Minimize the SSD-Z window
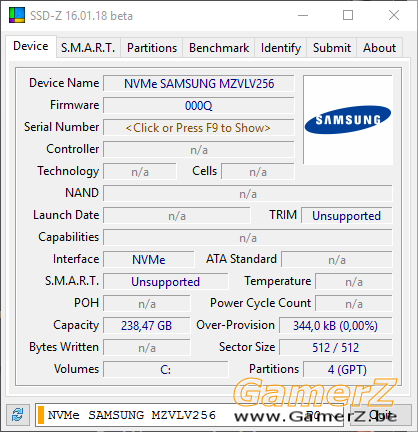Image resolution: width=418 pixels, height=432 pixels. pyautogui.click(x=303, y=15)
